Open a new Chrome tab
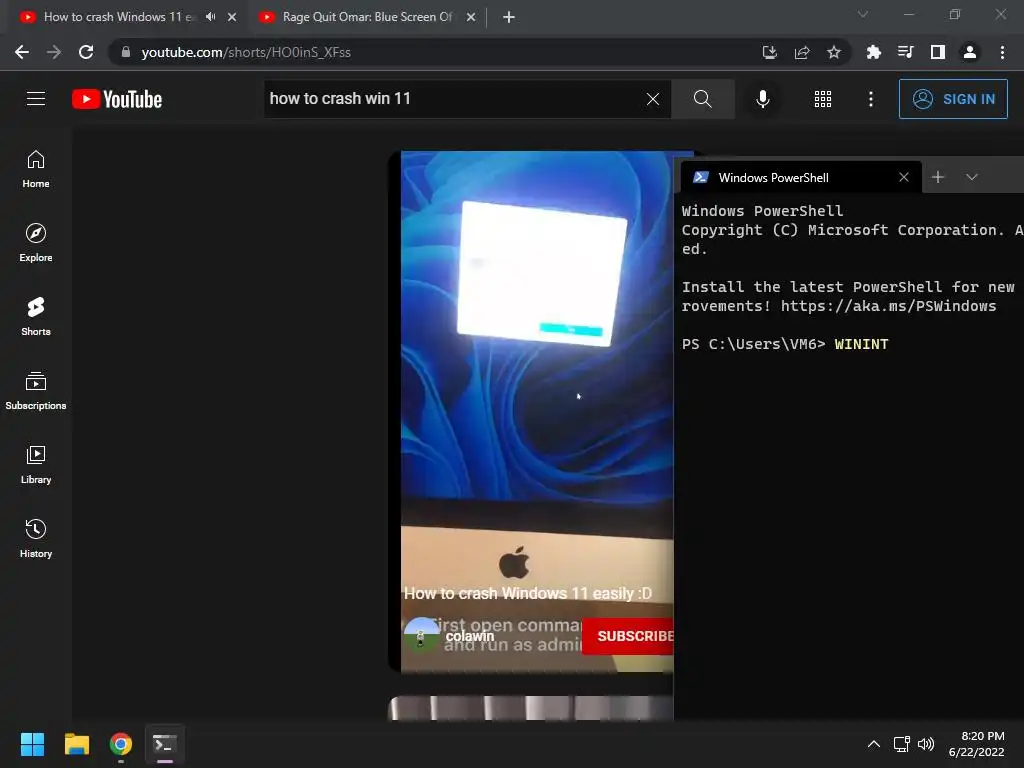The height and width of the screenshot is (768, 1024). tap(509, 18)
